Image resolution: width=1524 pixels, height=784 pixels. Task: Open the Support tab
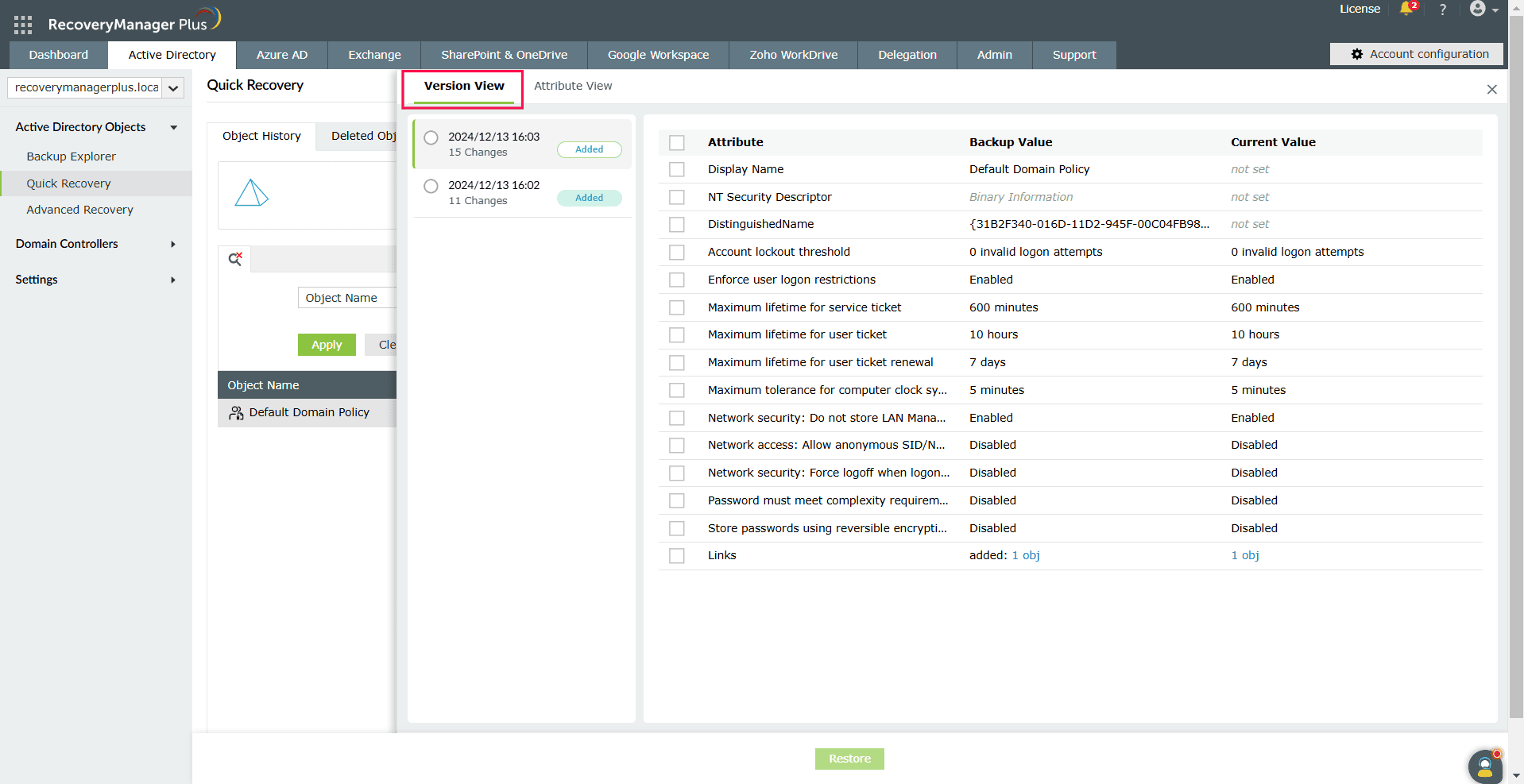click(x=1074, y=55)
